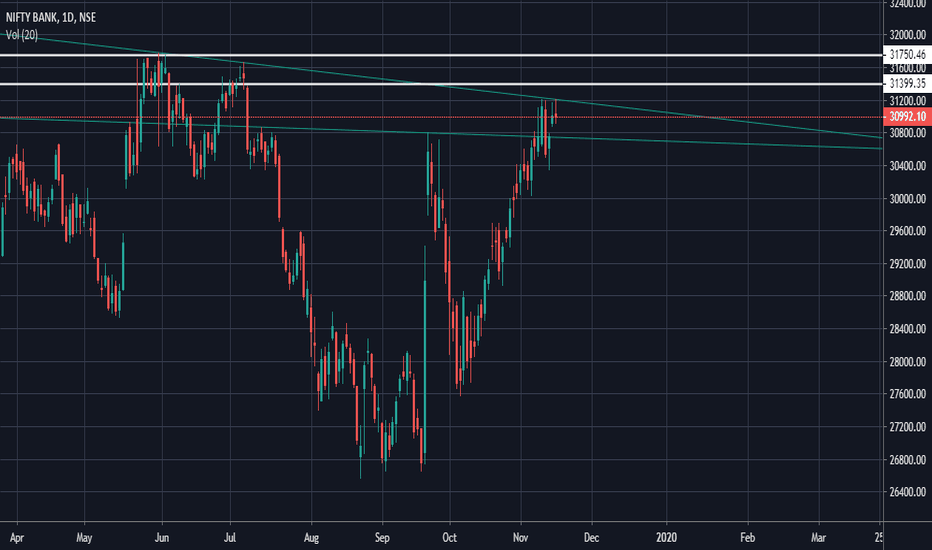932x550 pixels.
Task: Click the 26400.00 price axis label
Action: coord(907,492)
